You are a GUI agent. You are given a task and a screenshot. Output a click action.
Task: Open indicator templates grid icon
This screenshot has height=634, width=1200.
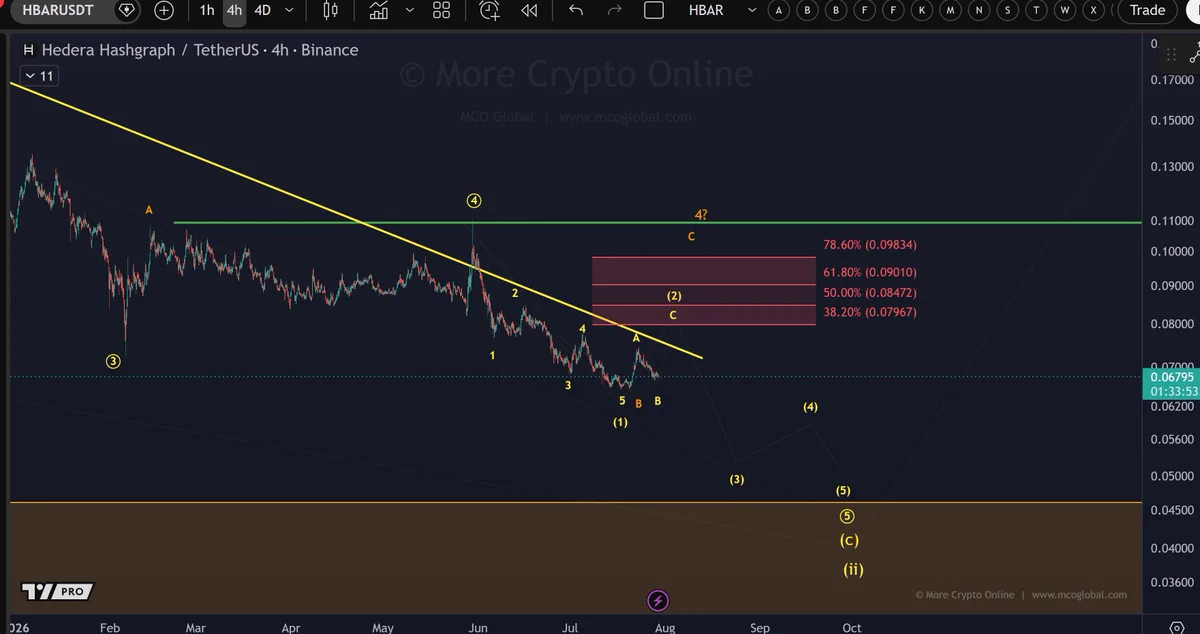pyautogui.click(x=441, y=10)
